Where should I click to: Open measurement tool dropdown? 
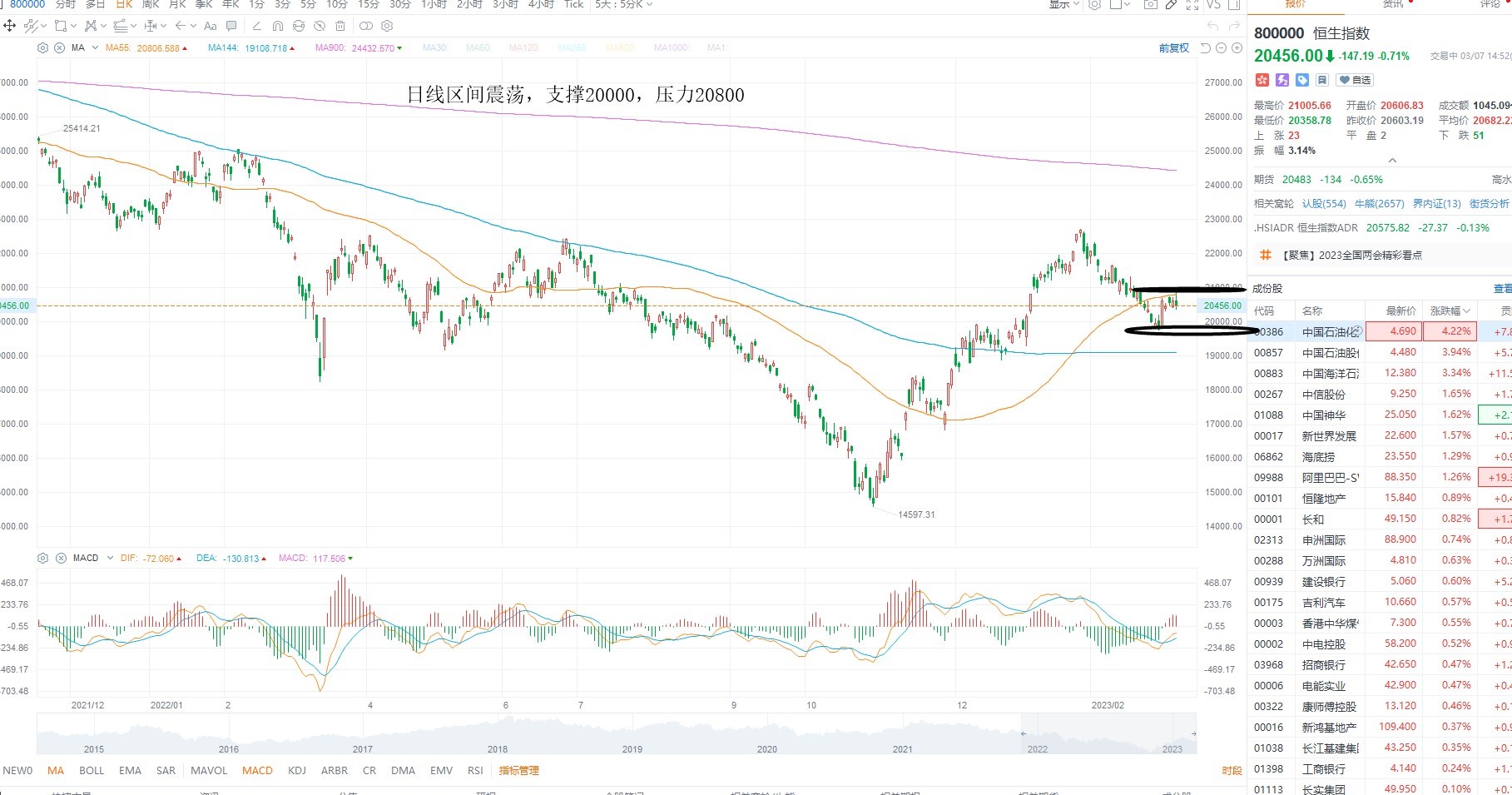click(163, 26)
